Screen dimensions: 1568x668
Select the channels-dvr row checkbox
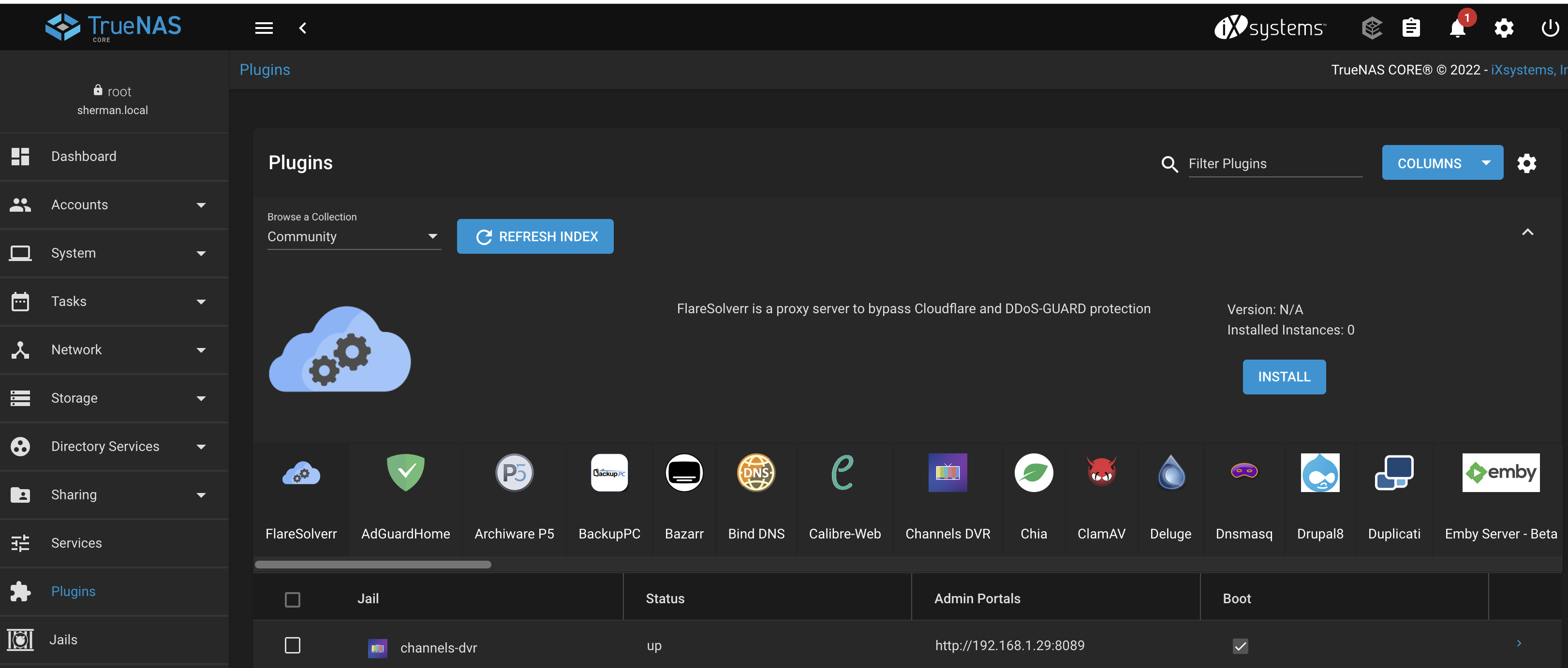(293, 645)
